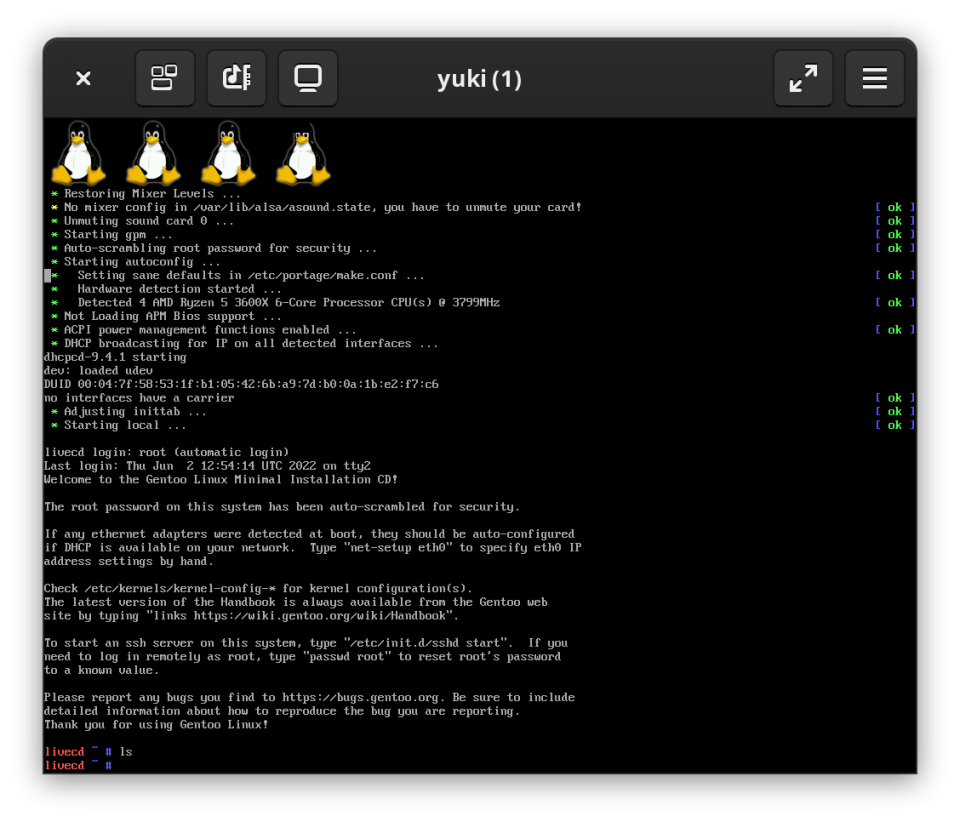Return to the Boxes collection view

(x=164, y=78)
